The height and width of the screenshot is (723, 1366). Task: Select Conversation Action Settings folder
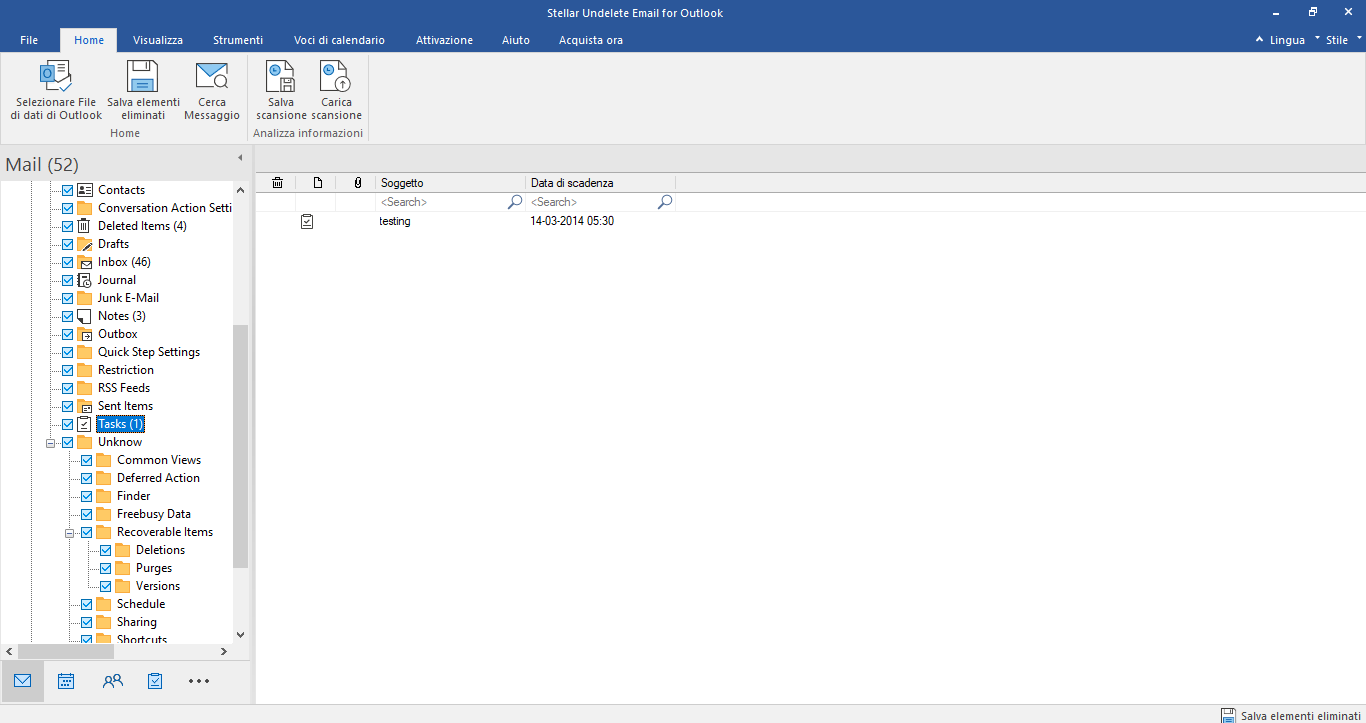[165, 208]
